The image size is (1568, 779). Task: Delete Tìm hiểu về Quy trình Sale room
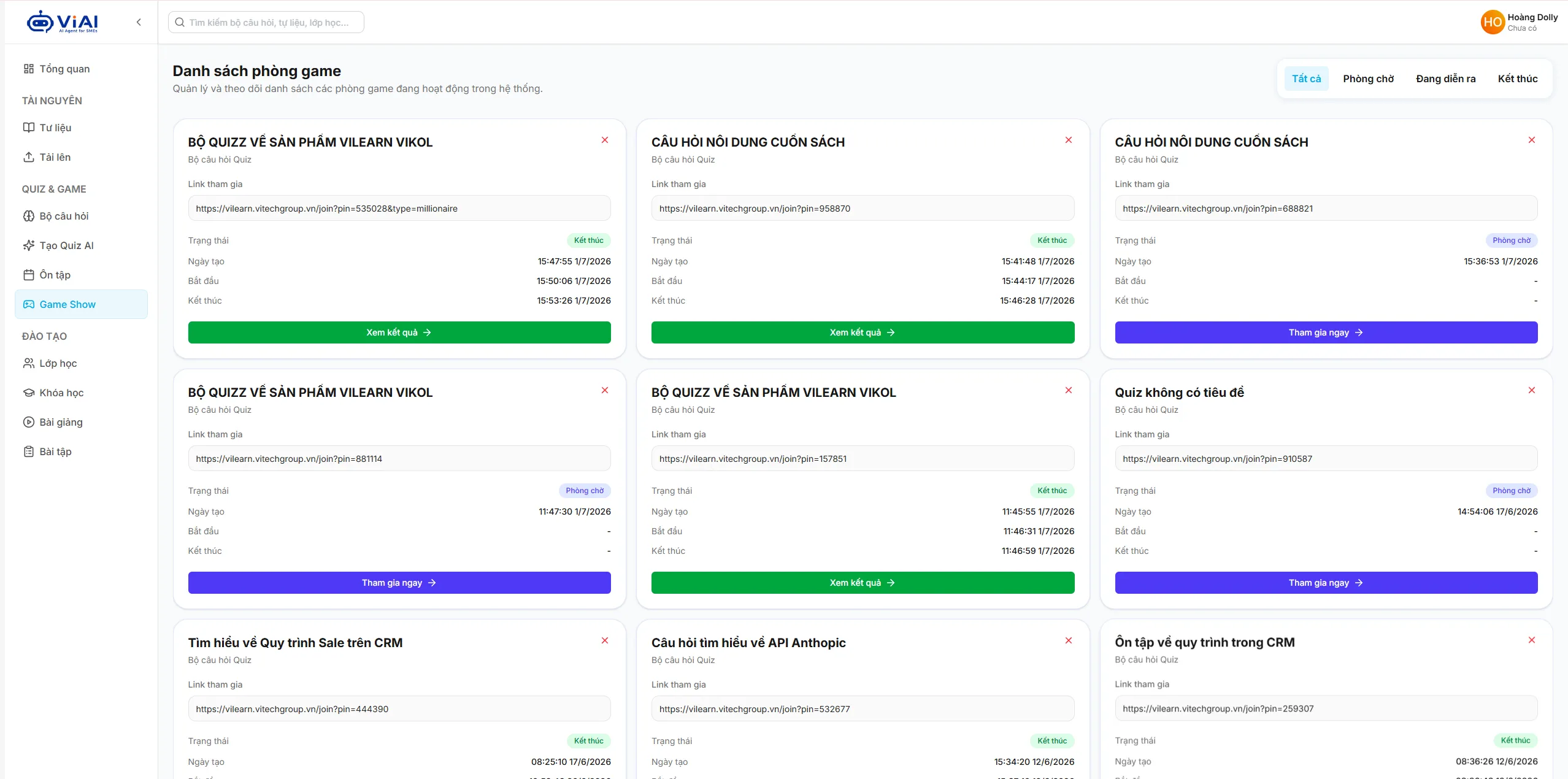pos(605,640)
